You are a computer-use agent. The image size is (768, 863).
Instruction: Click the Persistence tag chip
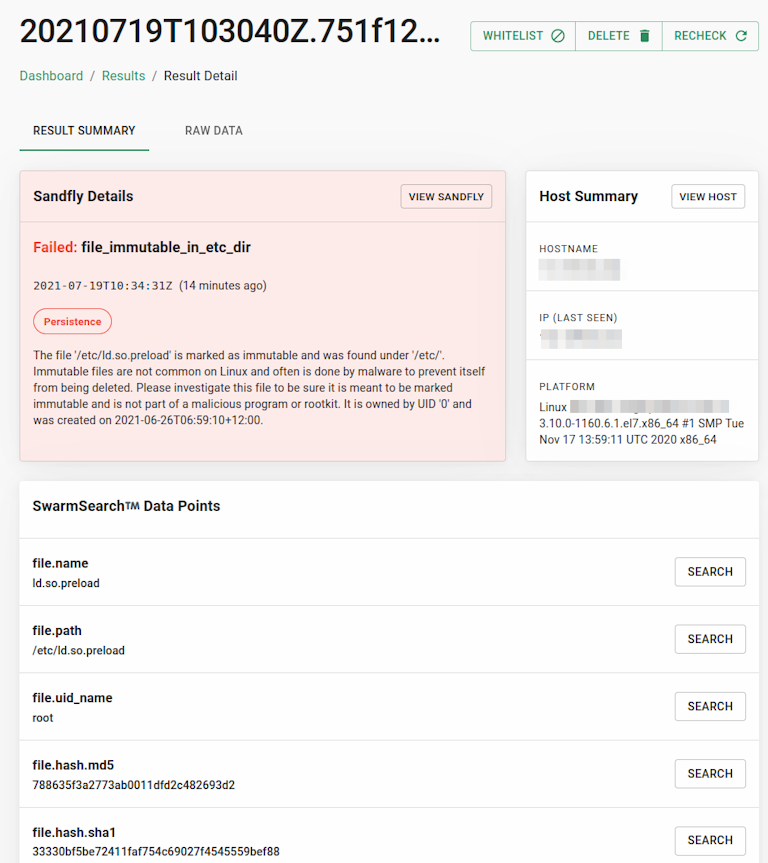pyautogui.click(x=72, y=321)
